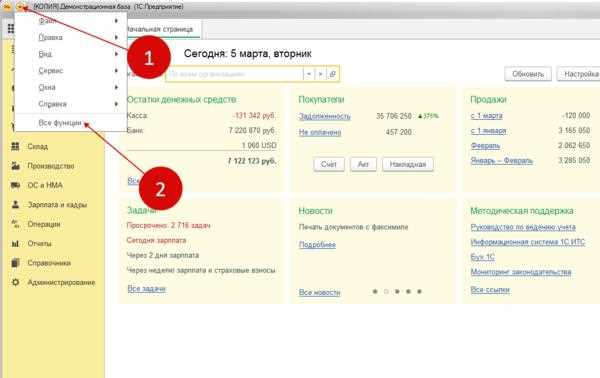The image size is (600, 378).
Task: Select the second news carousel dot
Action: [386, 292]
